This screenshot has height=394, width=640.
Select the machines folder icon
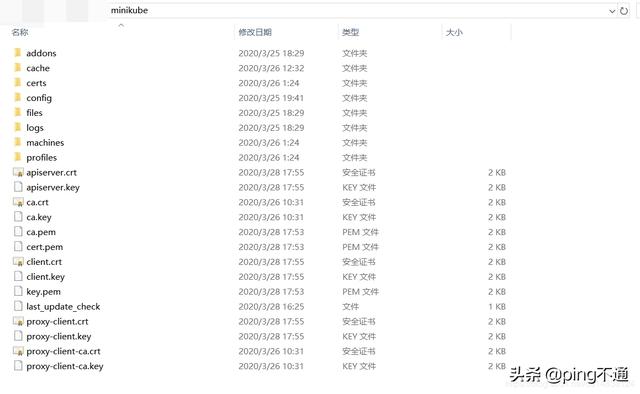[x=18, y=142]
